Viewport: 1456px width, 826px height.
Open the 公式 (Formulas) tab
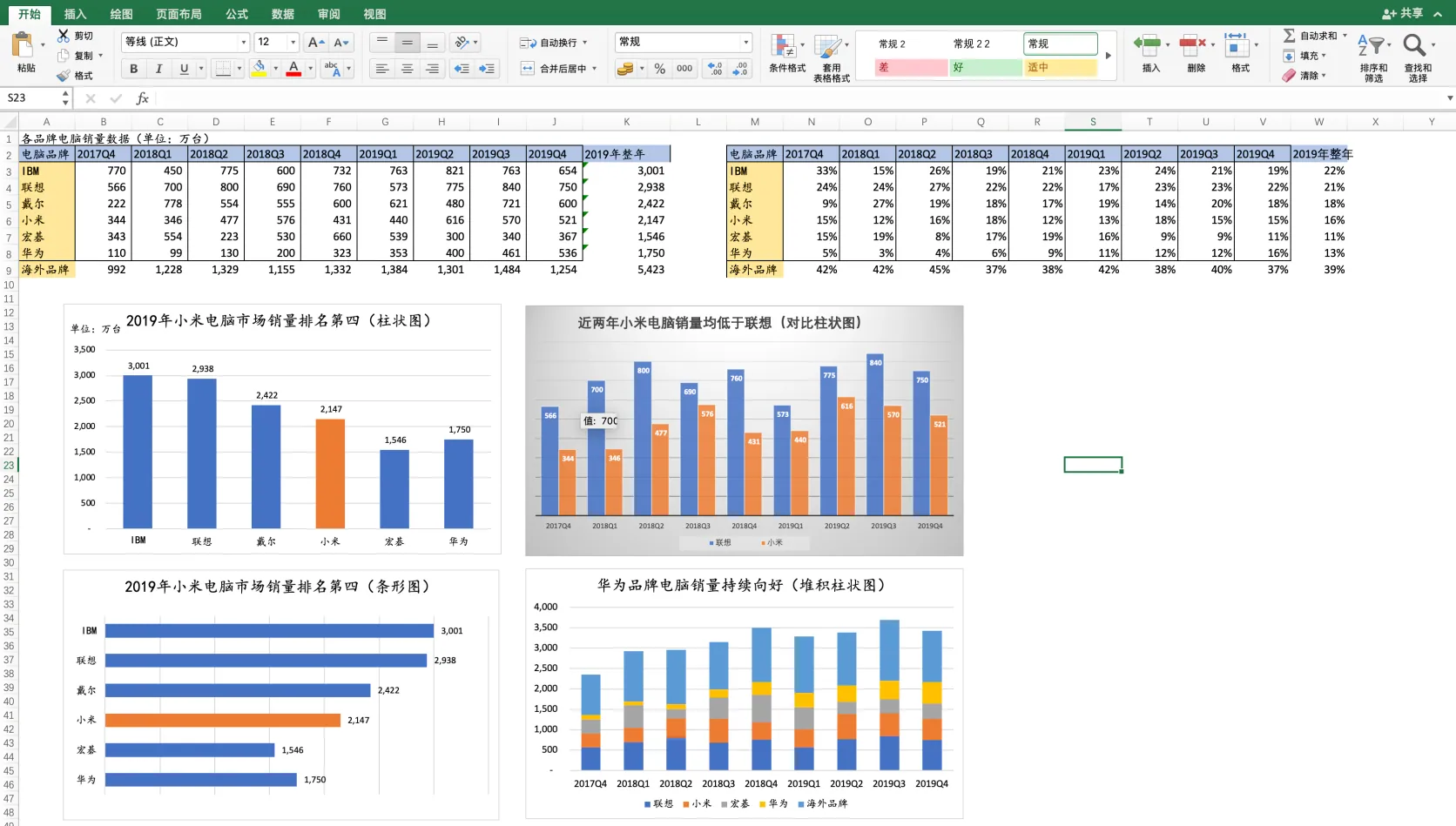(237, 14)
